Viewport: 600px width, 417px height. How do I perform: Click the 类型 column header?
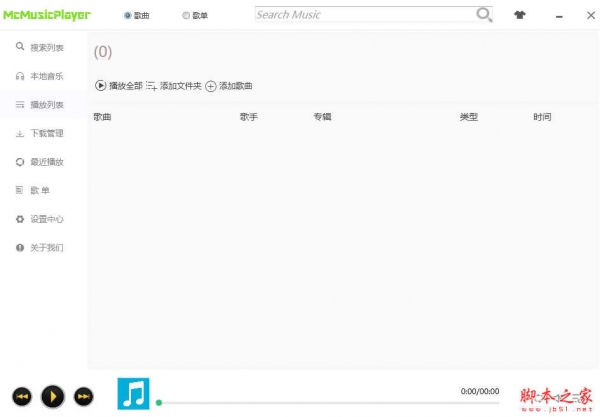(469, 117)
